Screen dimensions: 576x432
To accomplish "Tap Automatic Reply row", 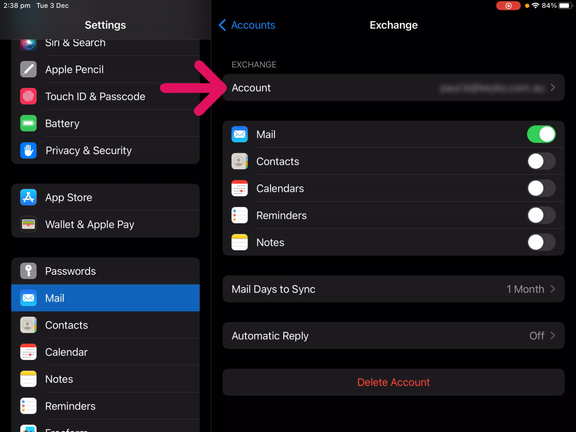I will pos(393,336).
